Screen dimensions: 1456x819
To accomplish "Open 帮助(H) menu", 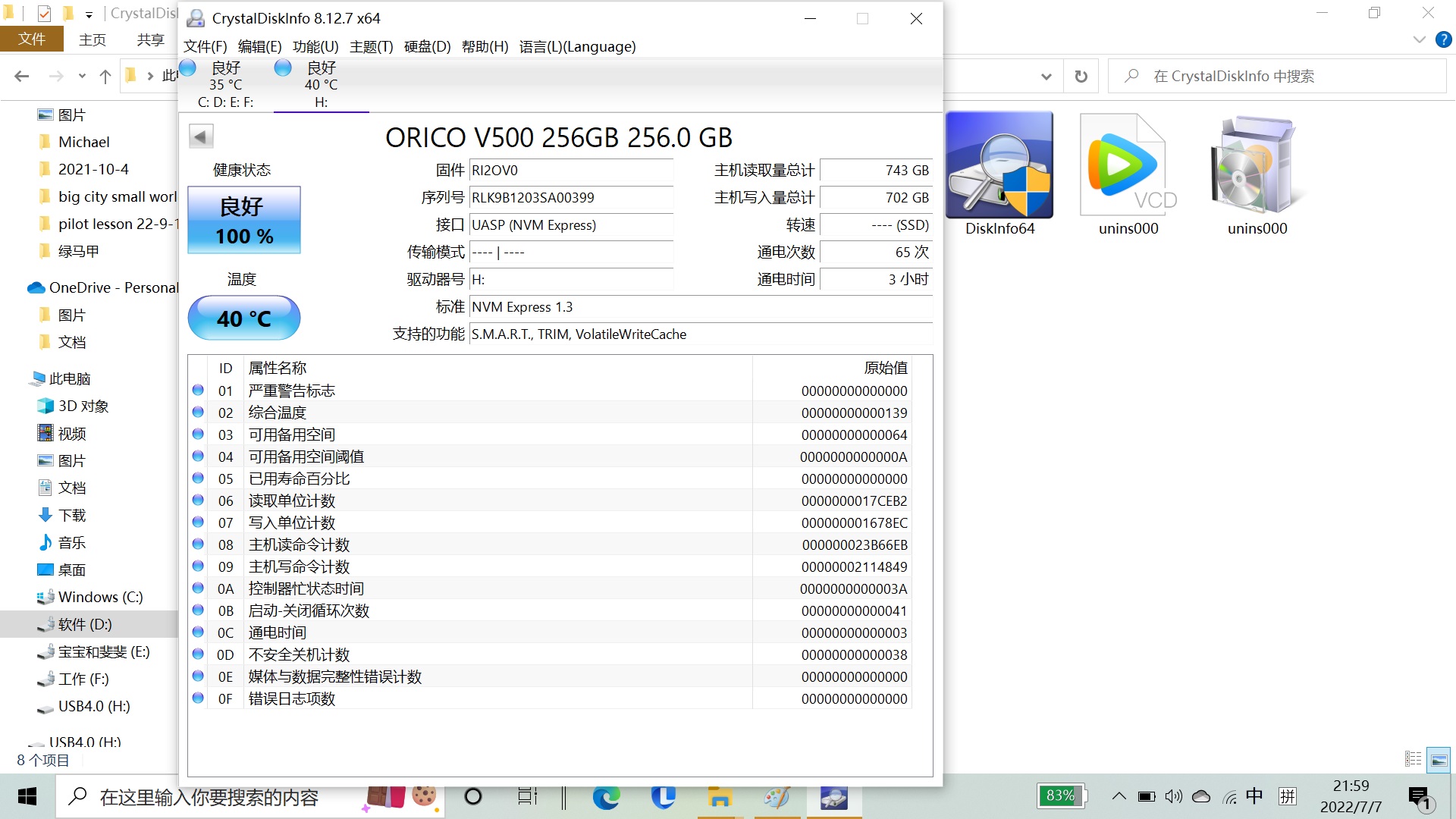I will tap(485, 46).
